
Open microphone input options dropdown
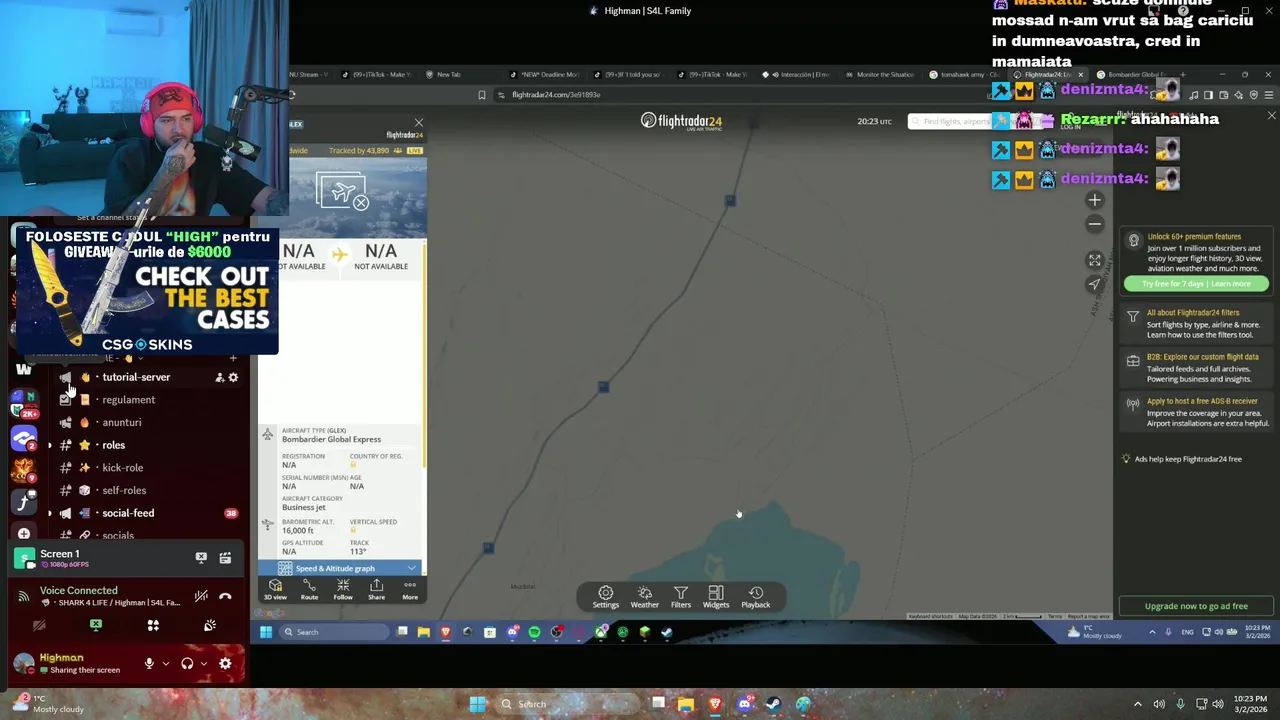coord(165,663)
